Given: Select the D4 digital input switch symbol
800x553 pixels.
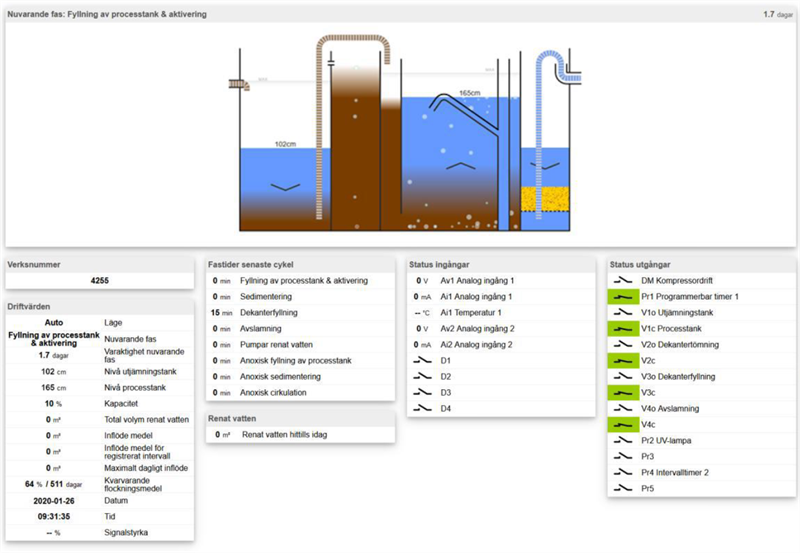Looking at the screenshot, I should pos(421,408).
